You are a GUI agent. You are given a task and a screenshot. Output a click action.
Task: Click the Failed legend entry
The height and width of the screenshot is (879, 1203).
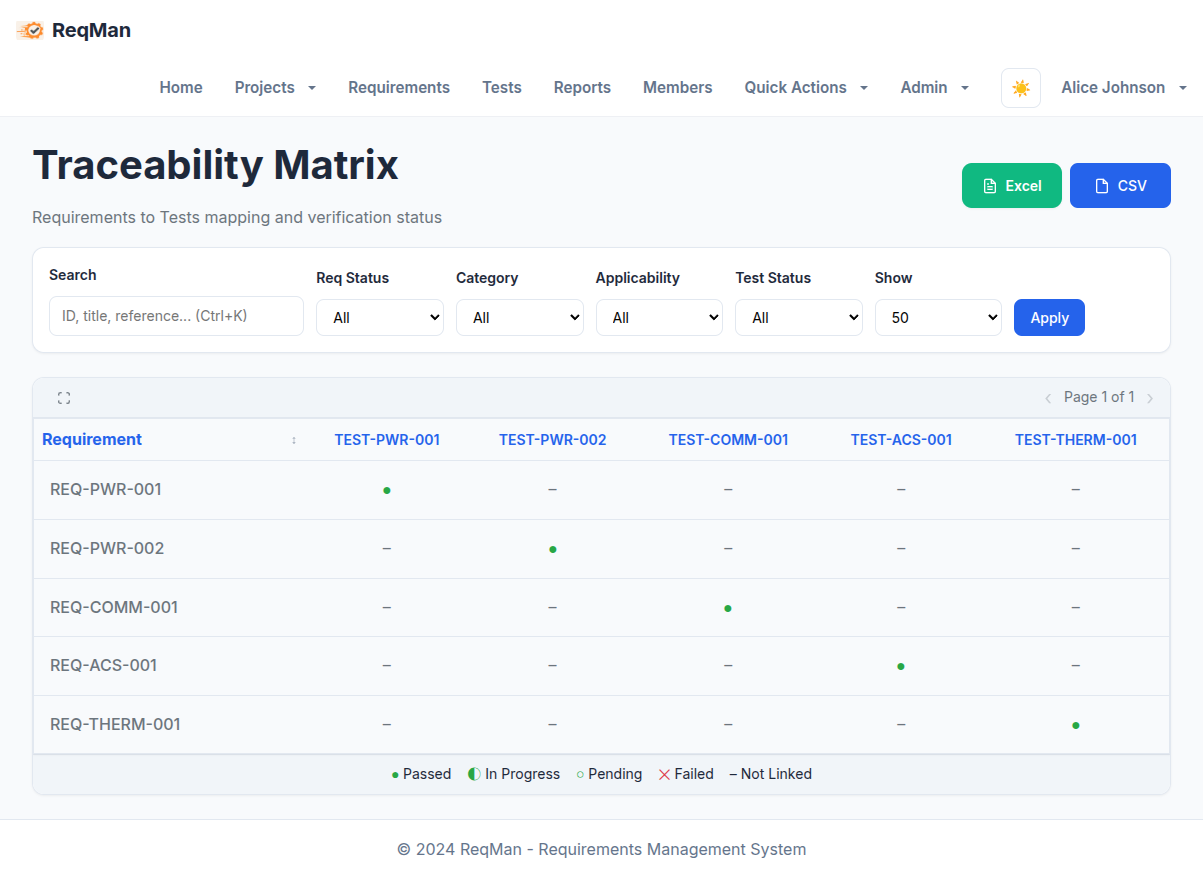pos(686,774)
